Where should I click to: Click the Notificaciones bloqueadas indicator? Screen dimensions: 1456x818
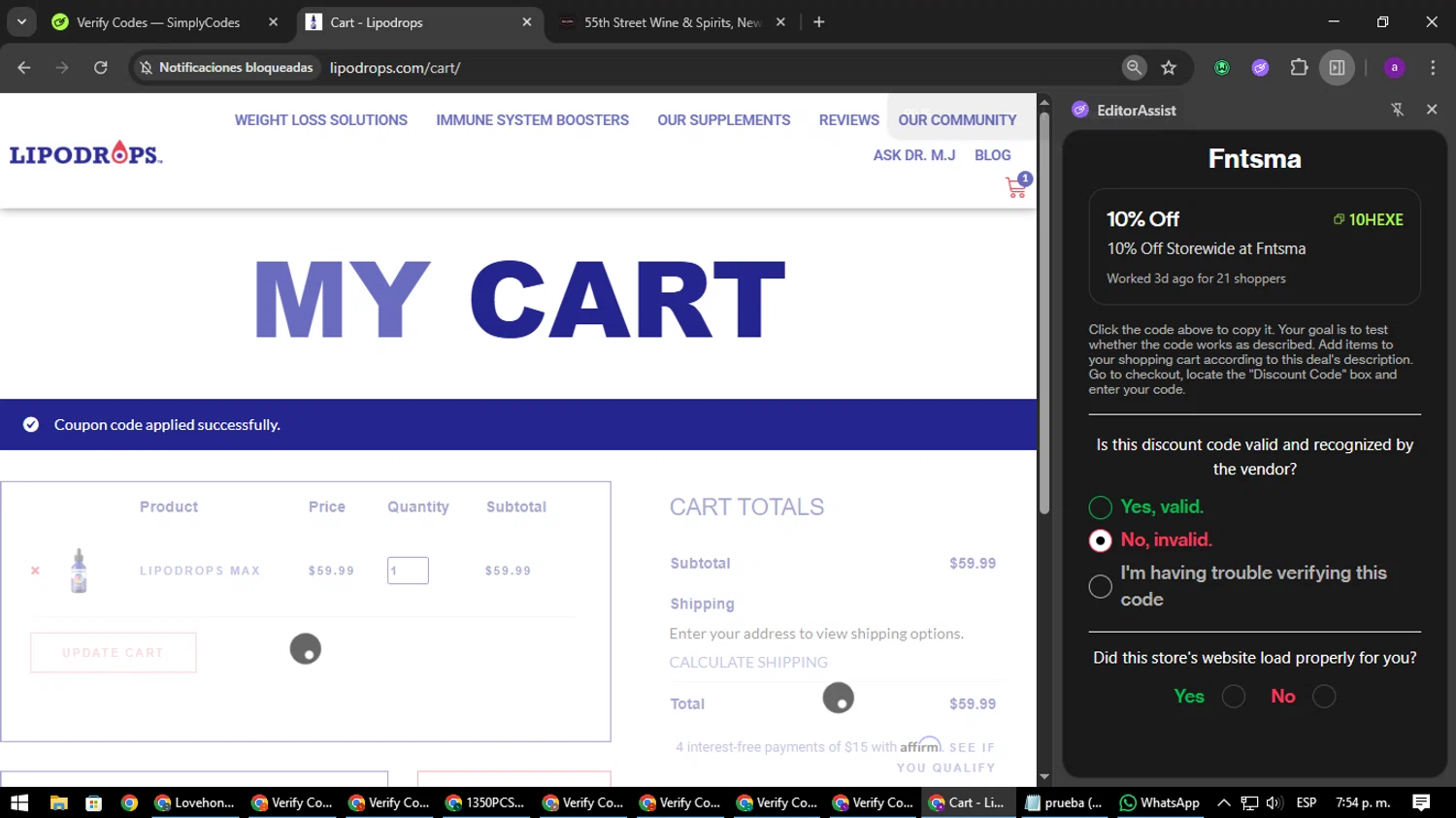[x=226, y=68]
